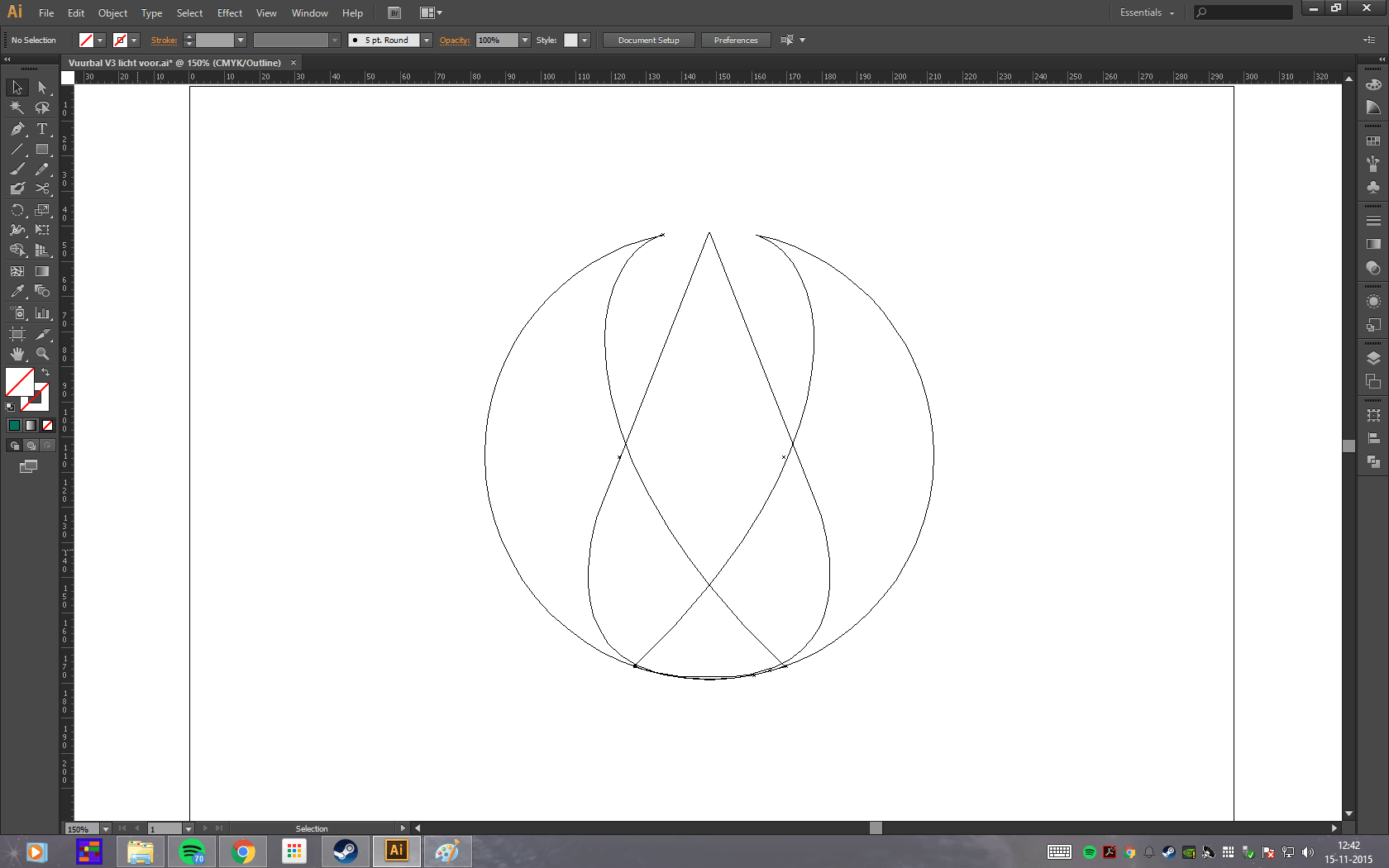Open the Symbols (club) panel icon
This screenshot has width=1389, height=868.
click(1373, 188)
